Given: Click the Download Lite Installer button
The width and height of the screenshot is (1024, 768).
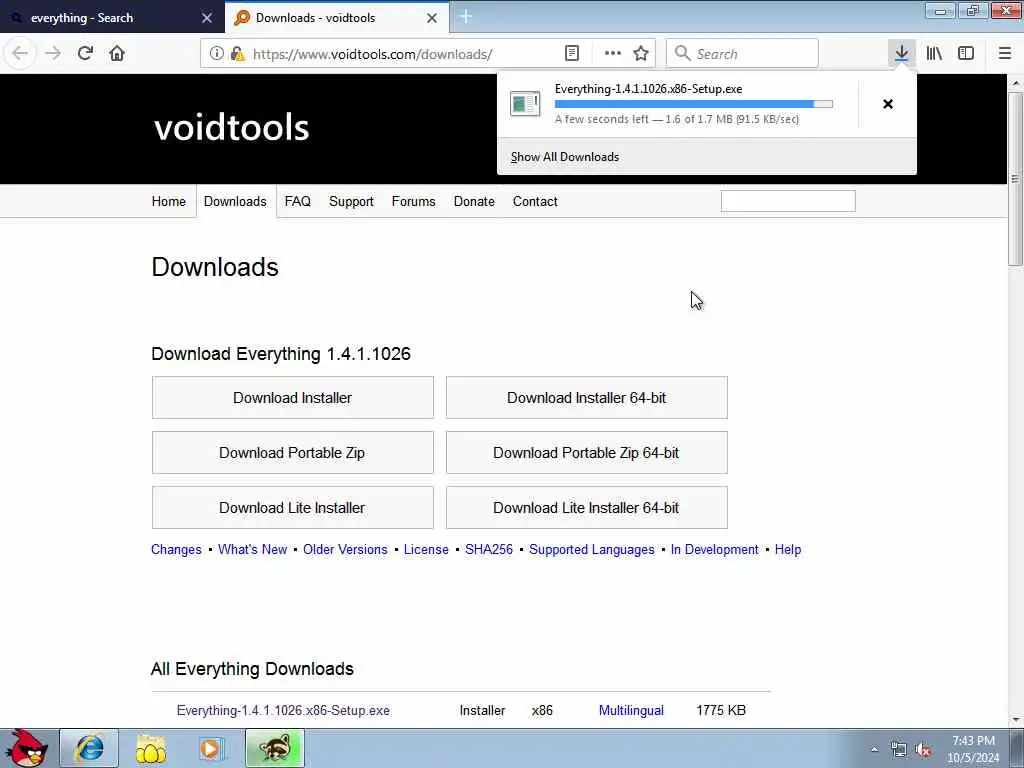Looking at the screenshot, I should pos(293,507).
